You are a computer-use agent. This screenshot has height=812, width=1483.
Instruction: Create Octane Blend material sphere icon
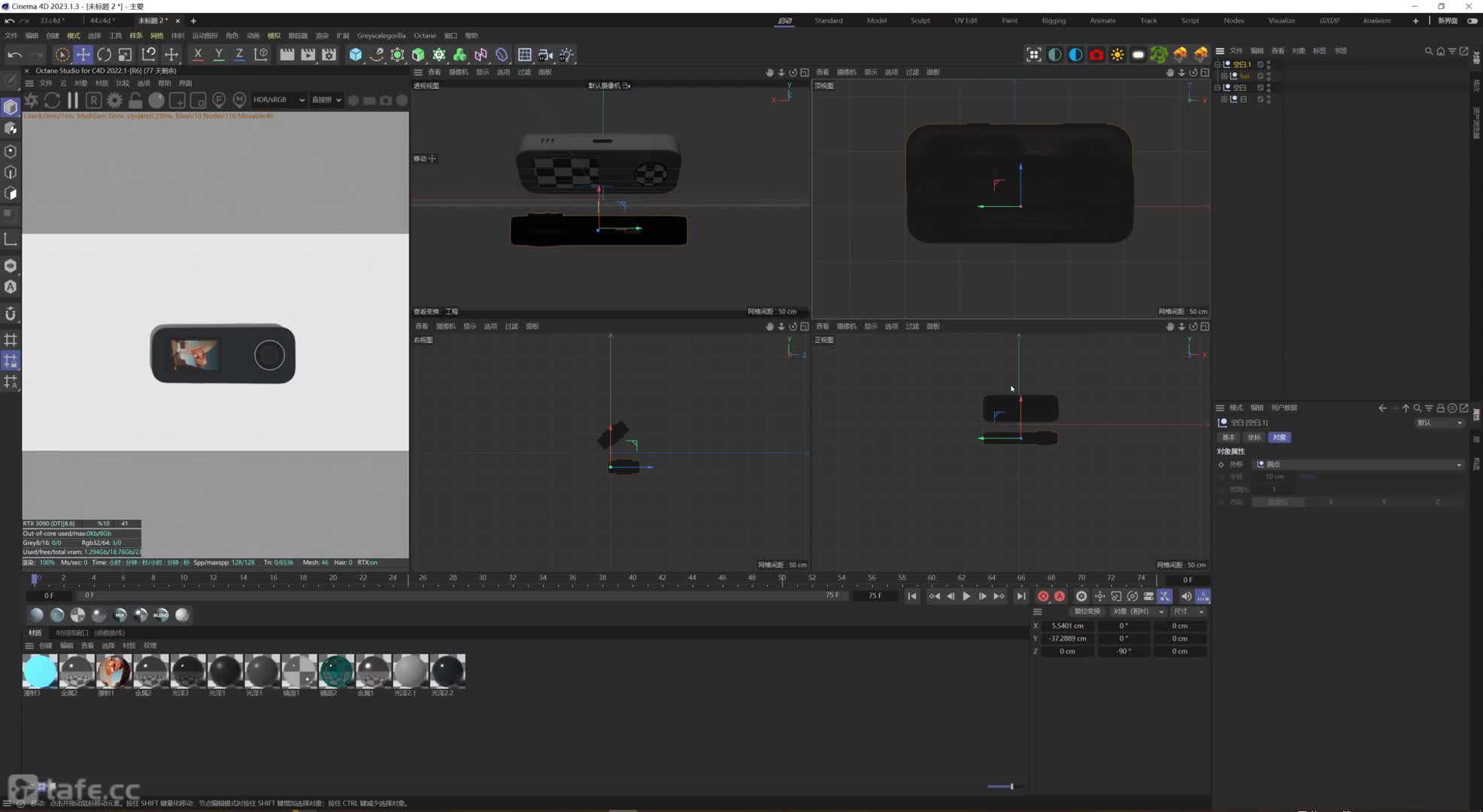point(161,615)
